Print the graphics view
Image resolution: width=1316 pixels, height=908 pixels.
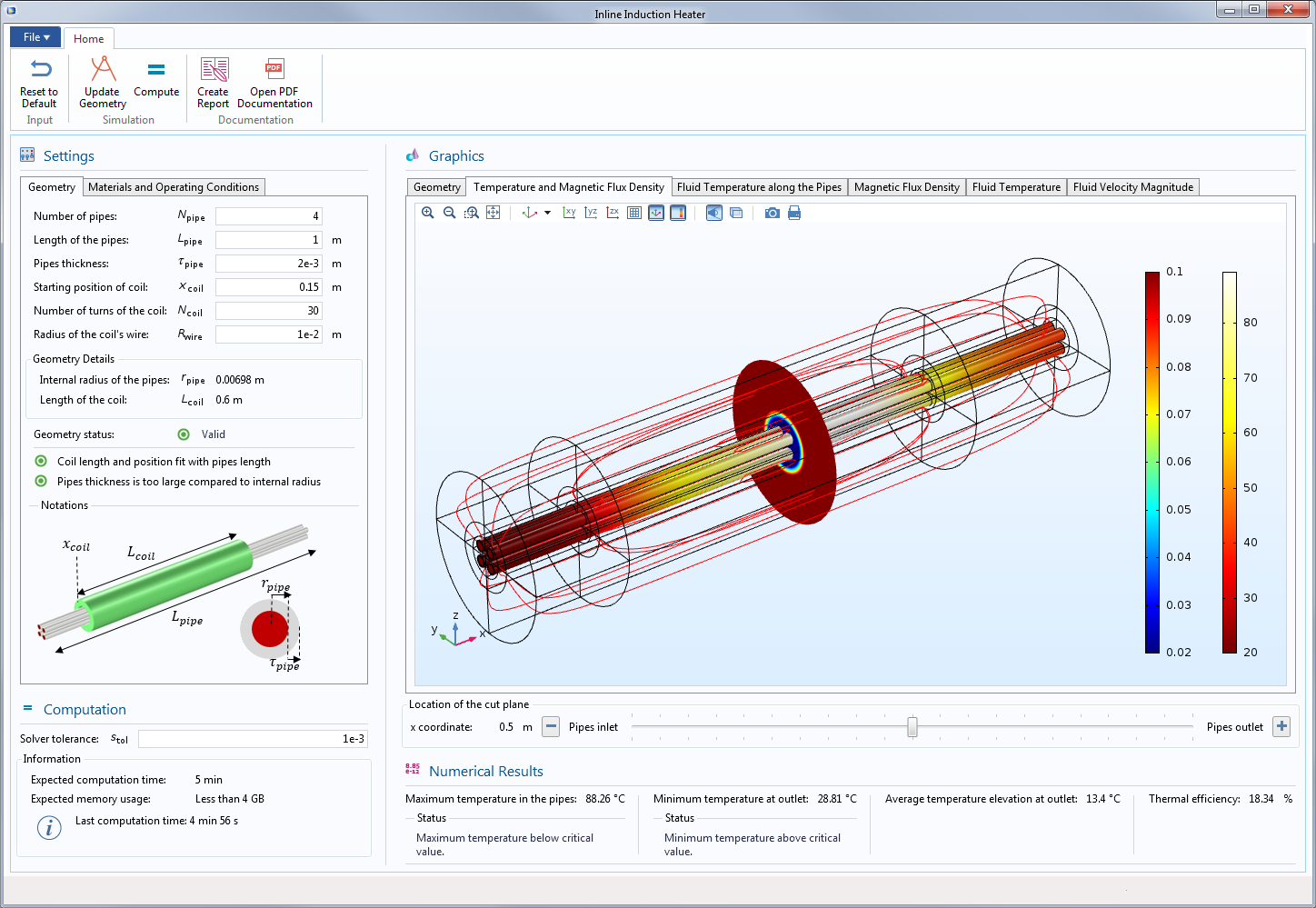coord(794,213)
